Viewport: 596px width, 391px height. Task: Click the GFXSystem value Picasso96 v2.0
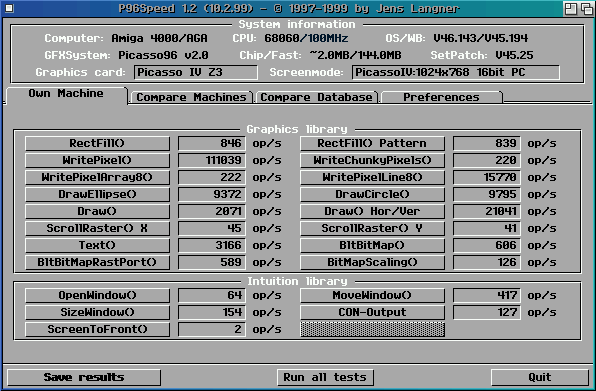(x=163, y=55)
